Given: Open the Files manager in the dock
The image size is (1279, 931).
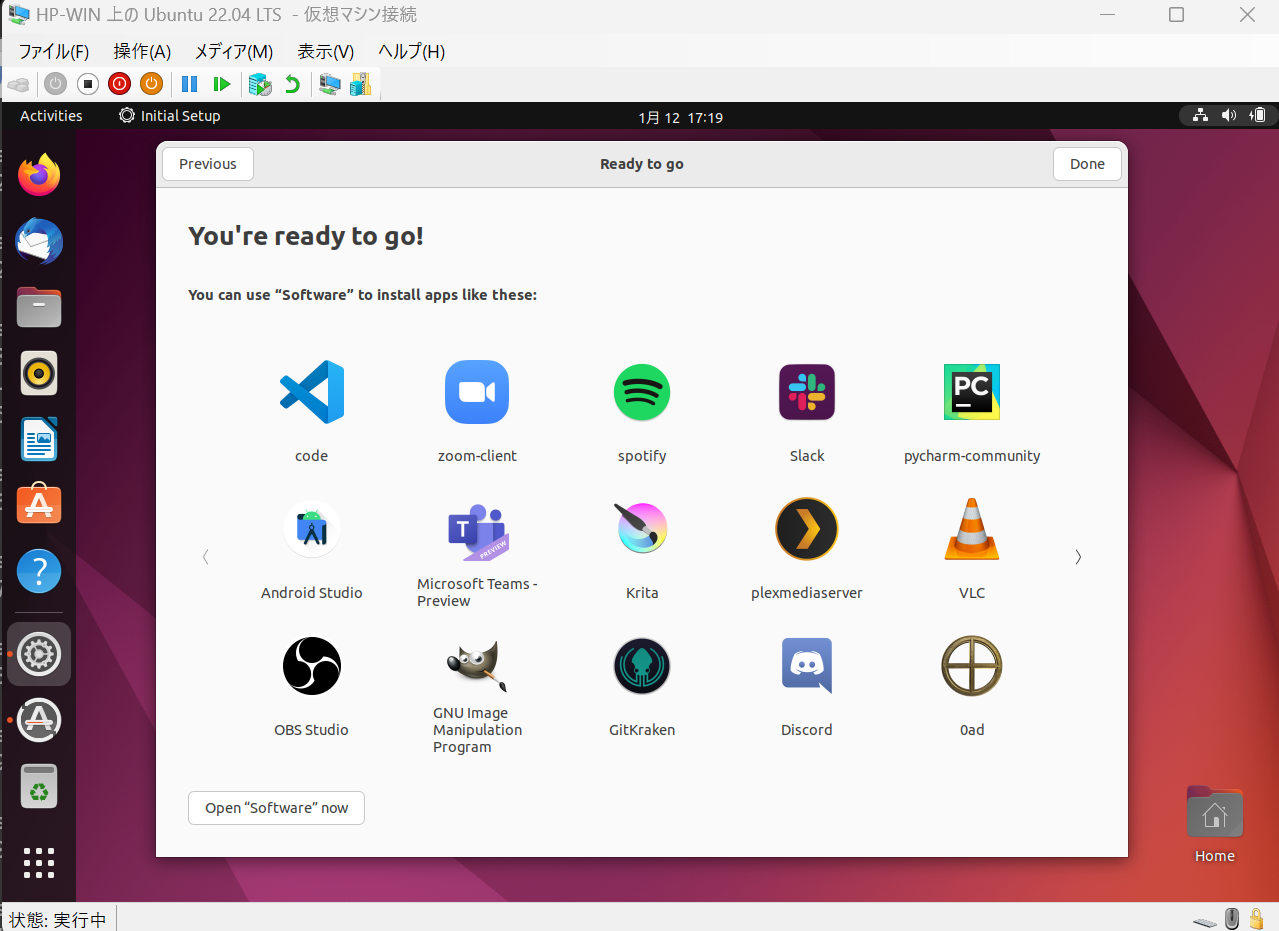Looking at the screenshot, I should point(39,308).
